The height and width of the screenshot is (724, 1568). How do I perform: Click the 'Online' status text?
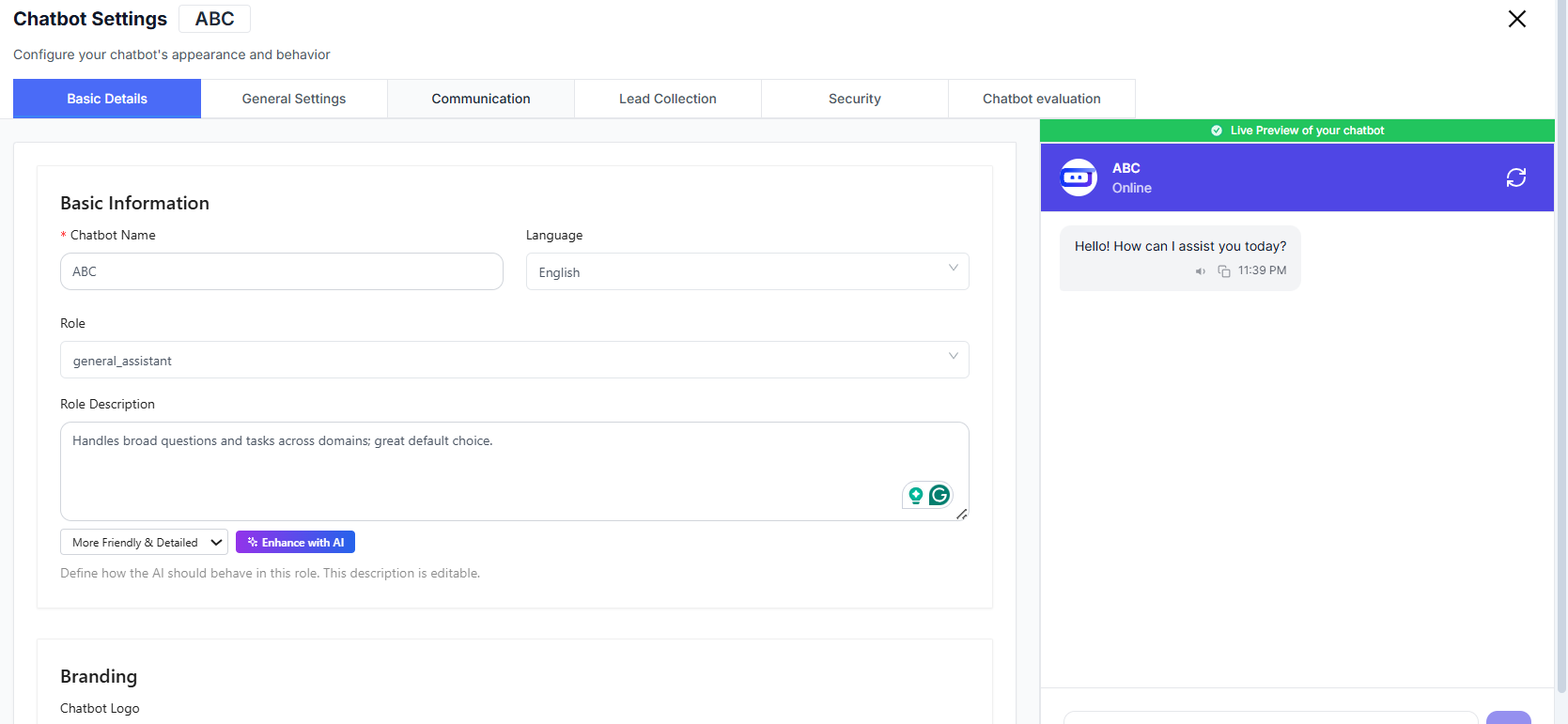[x=1132, y=188]
